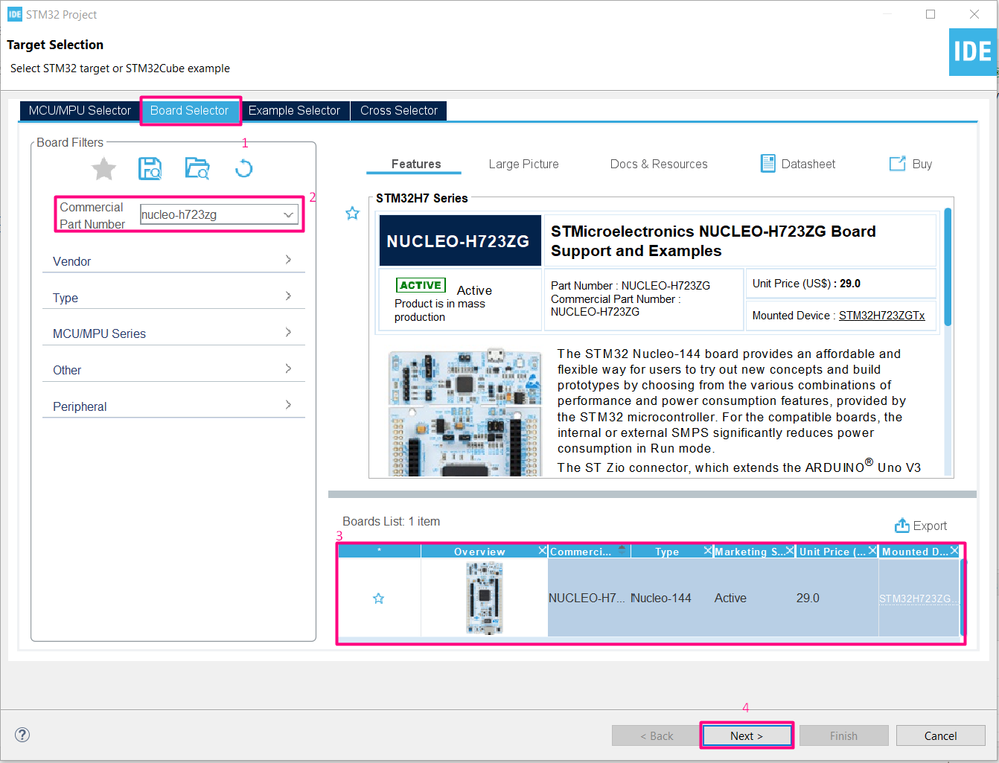Click the Boards List: 1 item label
The height and width of the screenshot is (763, 999).
coord(391,521)
